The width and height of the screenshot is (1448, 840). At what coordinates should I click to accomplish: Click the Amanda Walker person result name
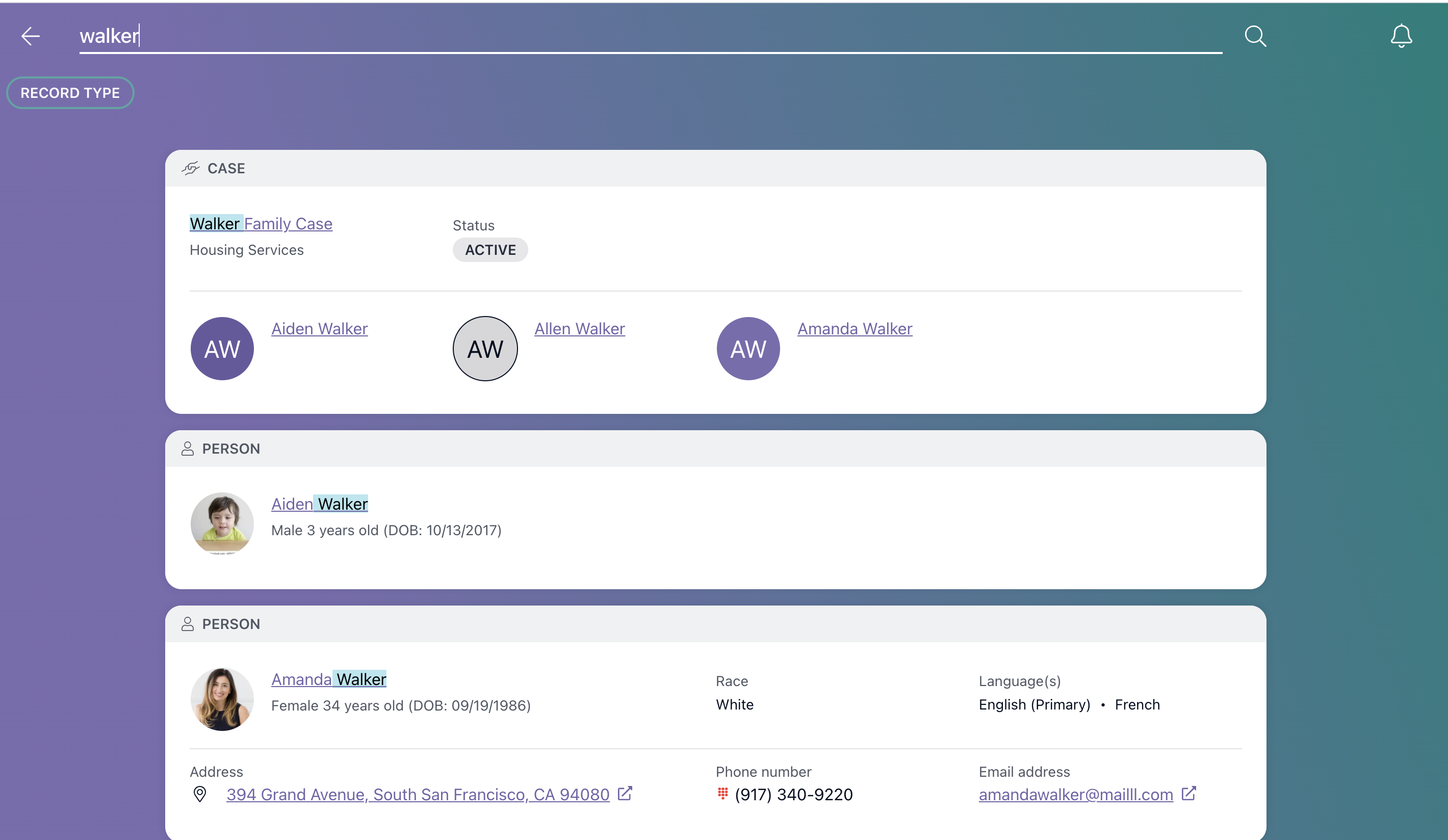tap(328, 679)
